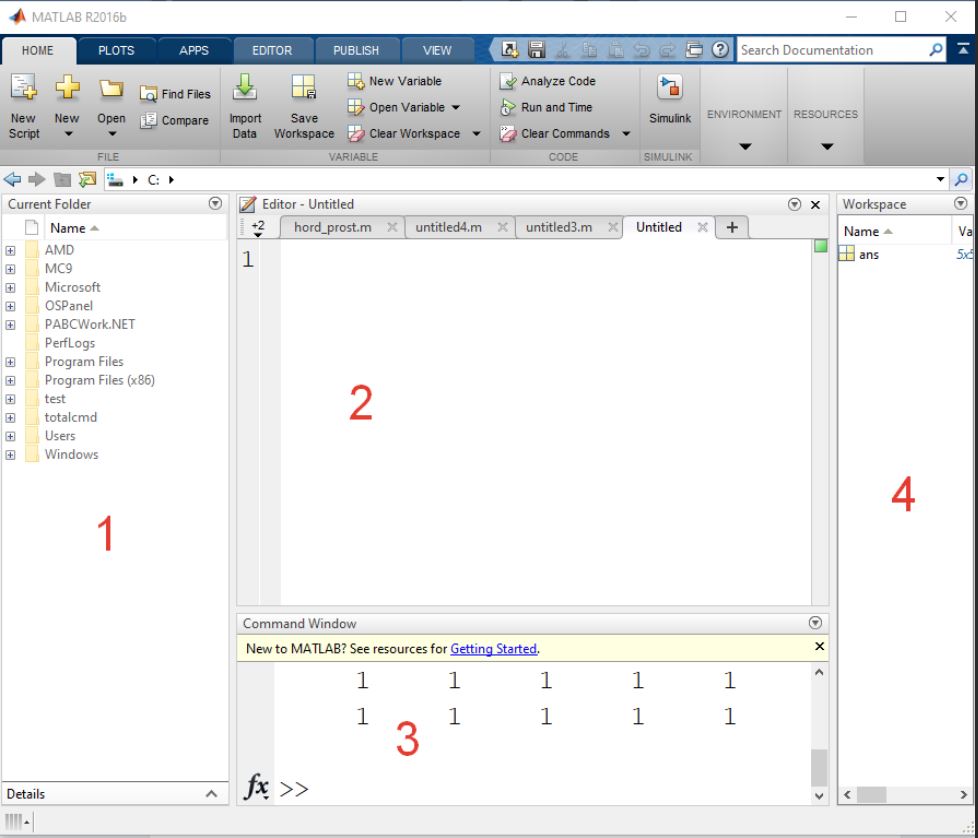The height and width of the screenshot is (838, 978).
Task: Open the RESOURCES section dropdown
Action: tap(826, 147)
